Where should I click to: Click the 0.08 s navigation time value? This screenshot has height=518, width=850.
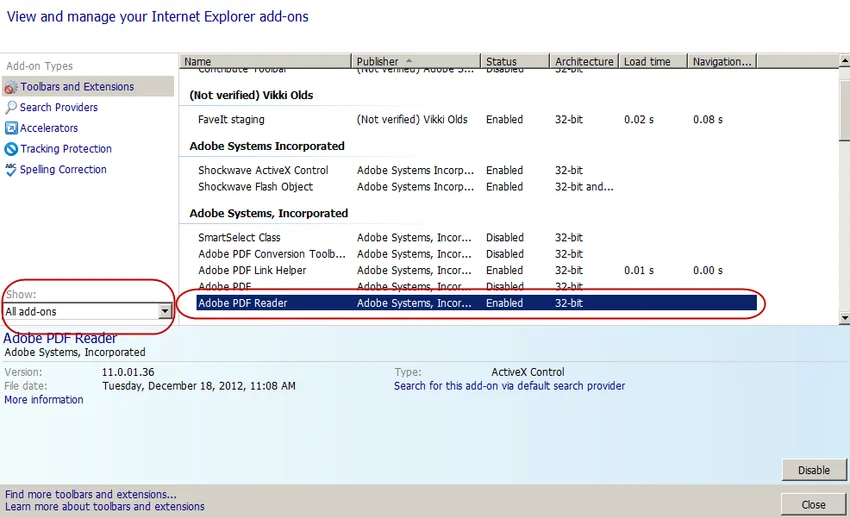707,119
